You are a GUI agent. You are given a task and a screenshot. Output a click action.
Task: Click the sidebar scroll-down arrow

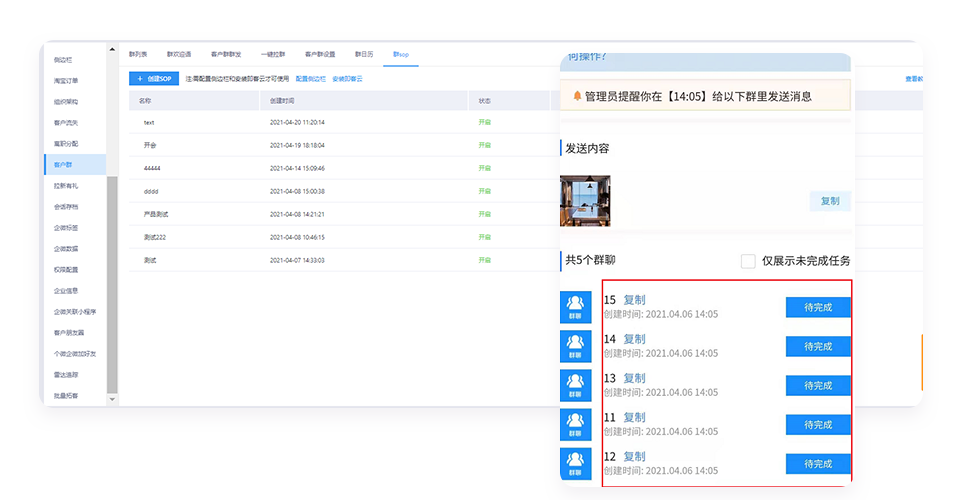[113, 399]
